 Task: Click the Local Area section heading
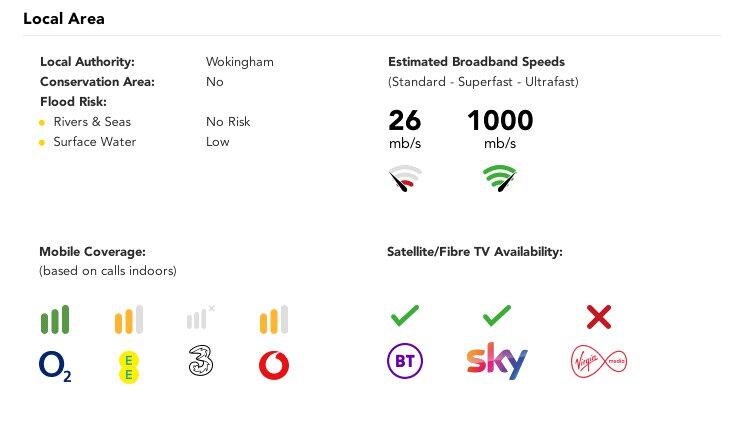pyautogui.click(x=63, y=19)
